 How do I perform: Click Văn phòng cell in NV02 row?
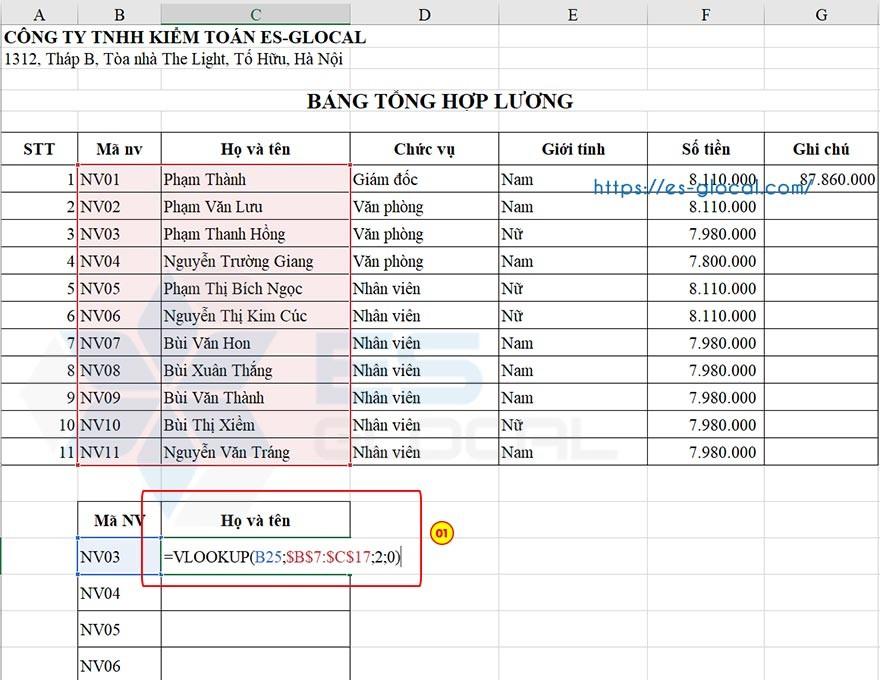click(424, 206)
